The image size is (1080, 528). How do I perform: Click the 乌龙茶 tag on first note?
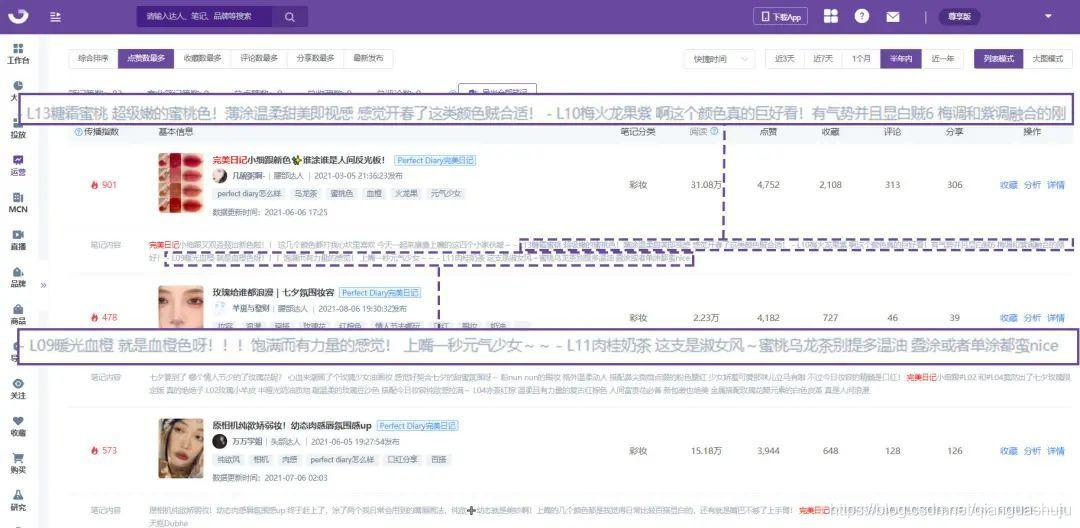pos(304,193)
